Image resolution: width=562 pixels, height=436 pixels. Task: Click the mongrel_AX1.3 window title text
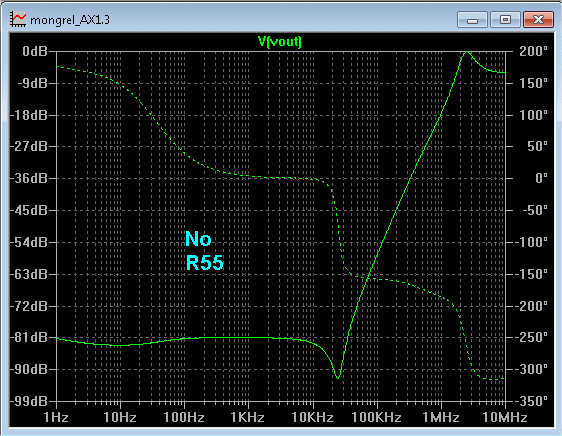[x=70, y=20]
